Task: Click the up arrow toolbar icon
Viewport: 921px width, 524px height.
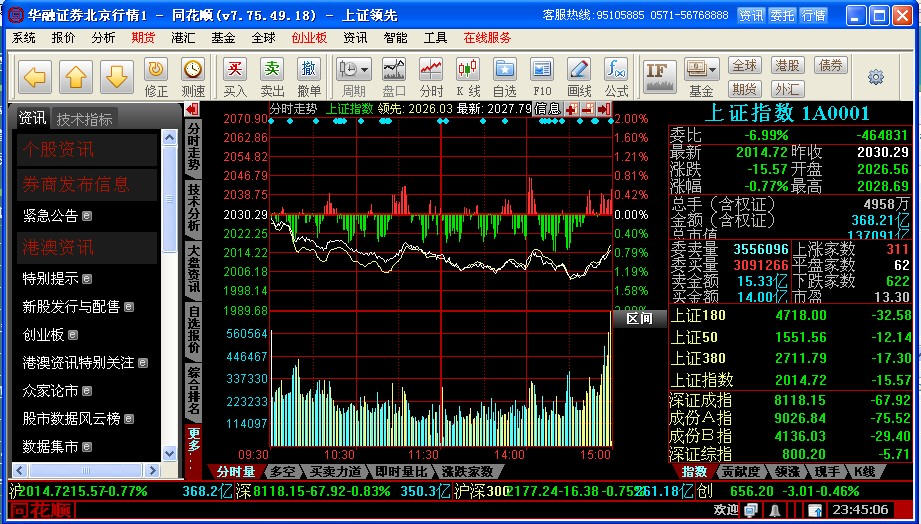Action: (x=76, y=77)
